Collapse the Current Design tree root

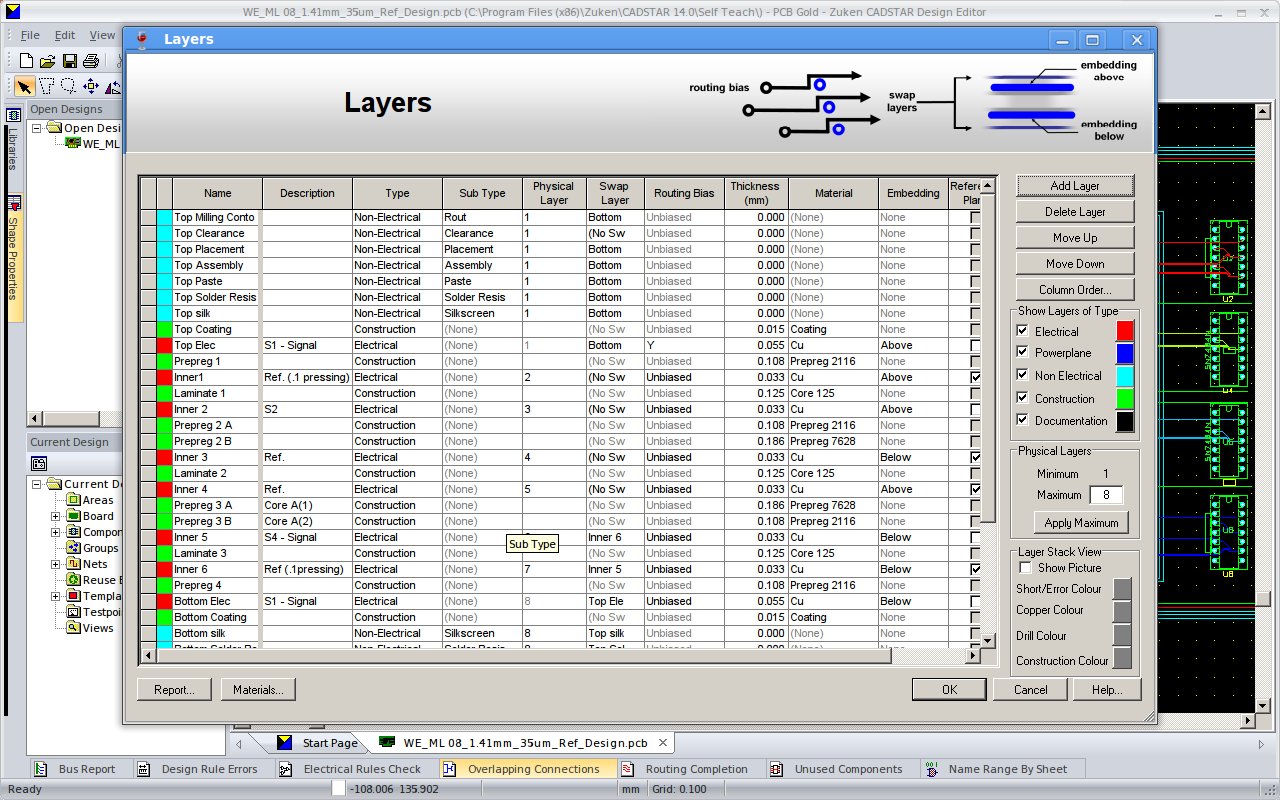point(38,484)
